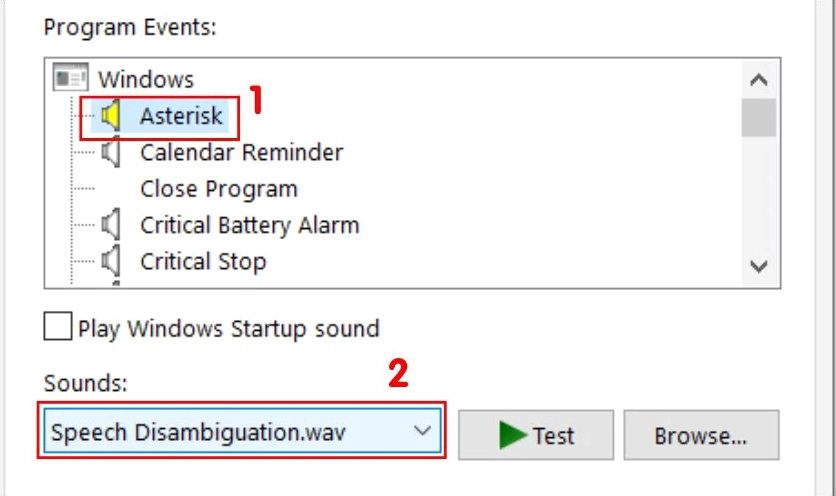Image resolution: width=836 pixels, height=496 pixels.
Task: Click the speaker icon beside Calendar Reminder
Action: point(112,153)
